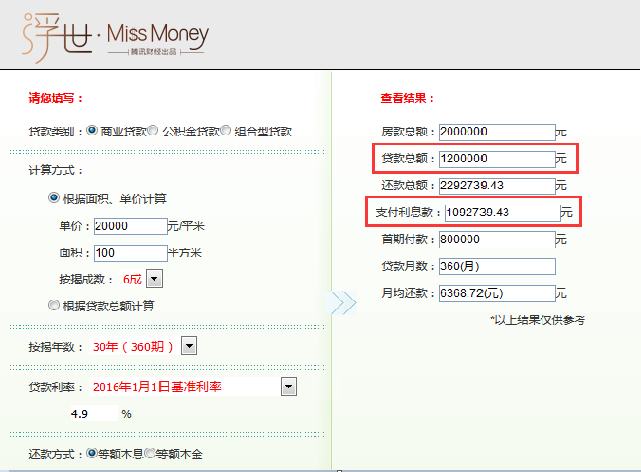The width and height of the screenshot is (641, 472).
Task: Click the 支付利息款 result field
Action: [x=498, y=212]
